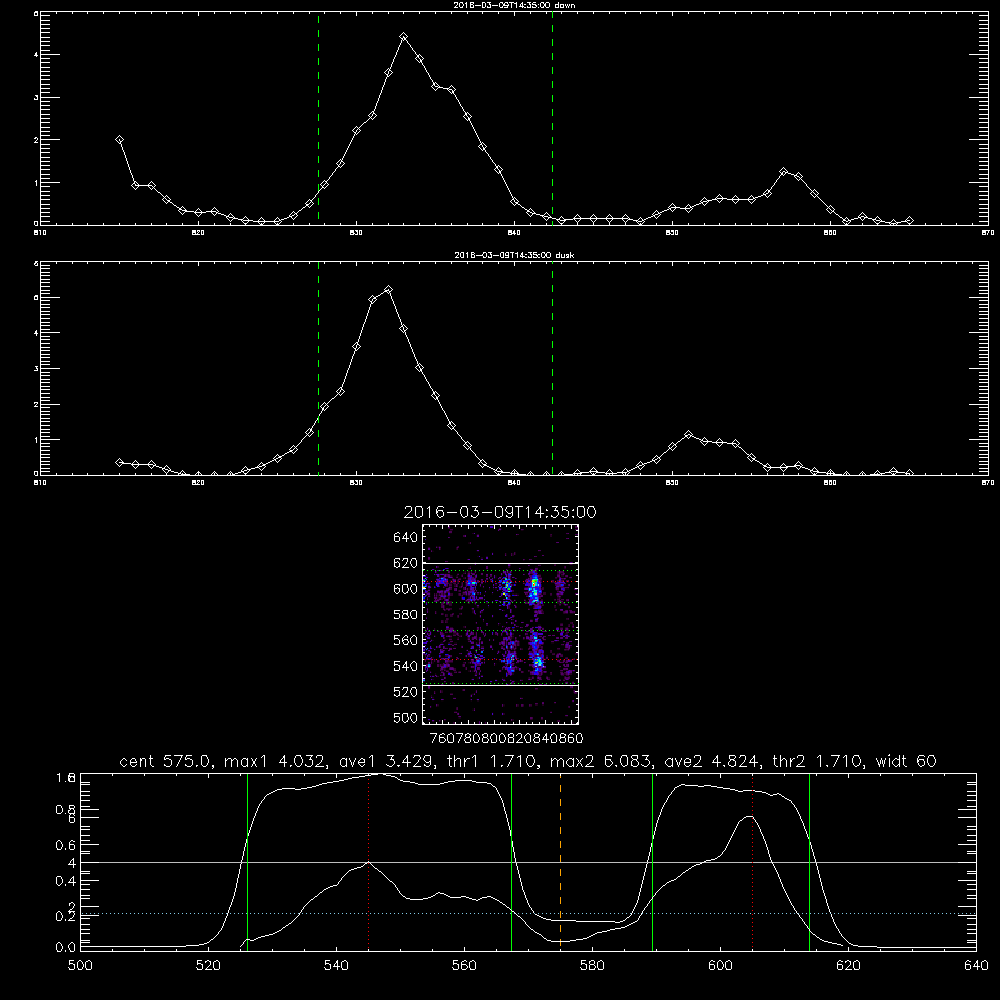1000x1000 pixels.
Task: Click the '640' y-axis label beside the spectral image
Action: [406, 538]
